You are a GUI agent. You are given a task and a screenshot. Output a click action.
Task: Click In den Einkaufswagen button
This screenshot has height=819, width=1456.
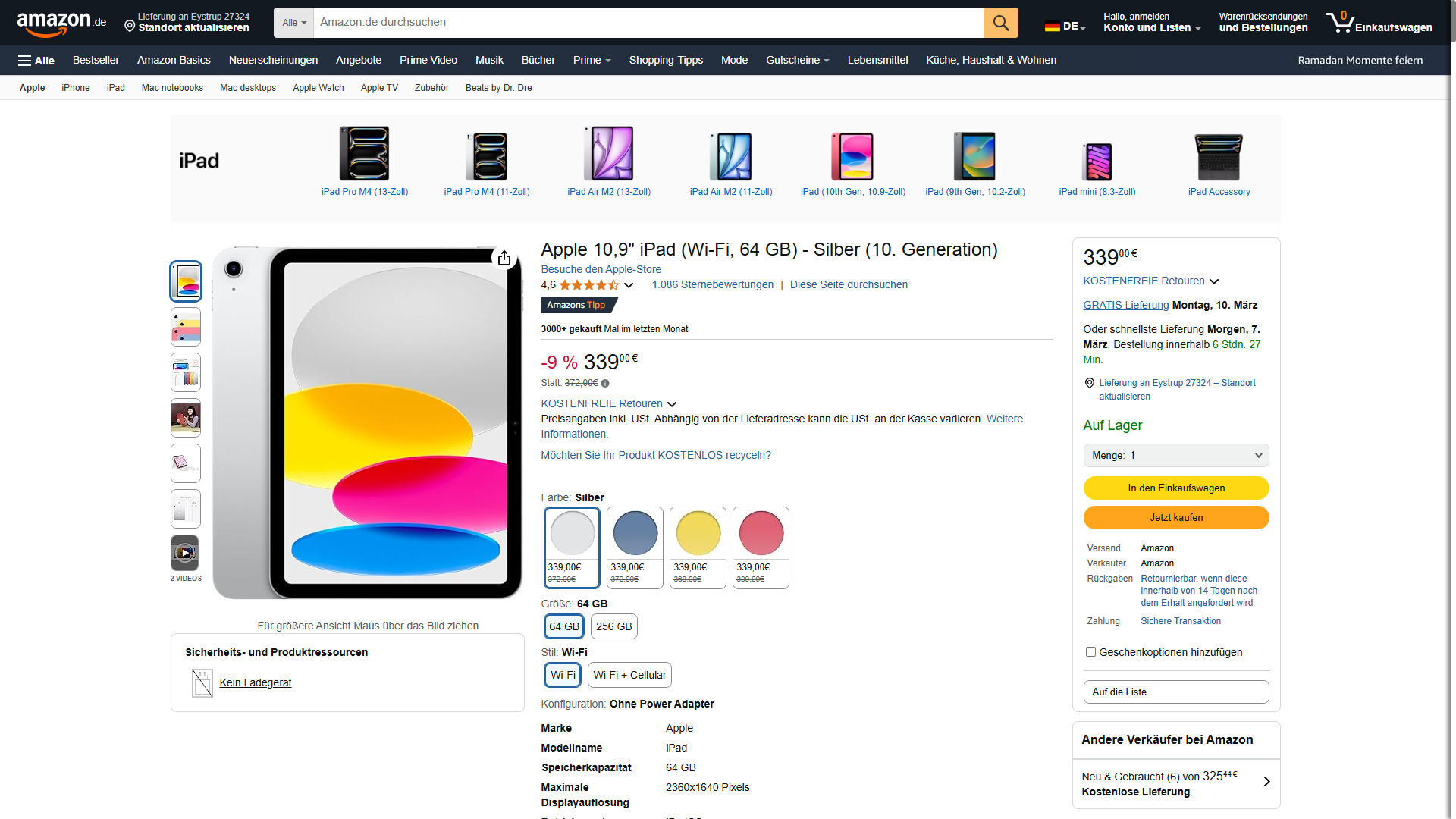tap(1175, 488)
